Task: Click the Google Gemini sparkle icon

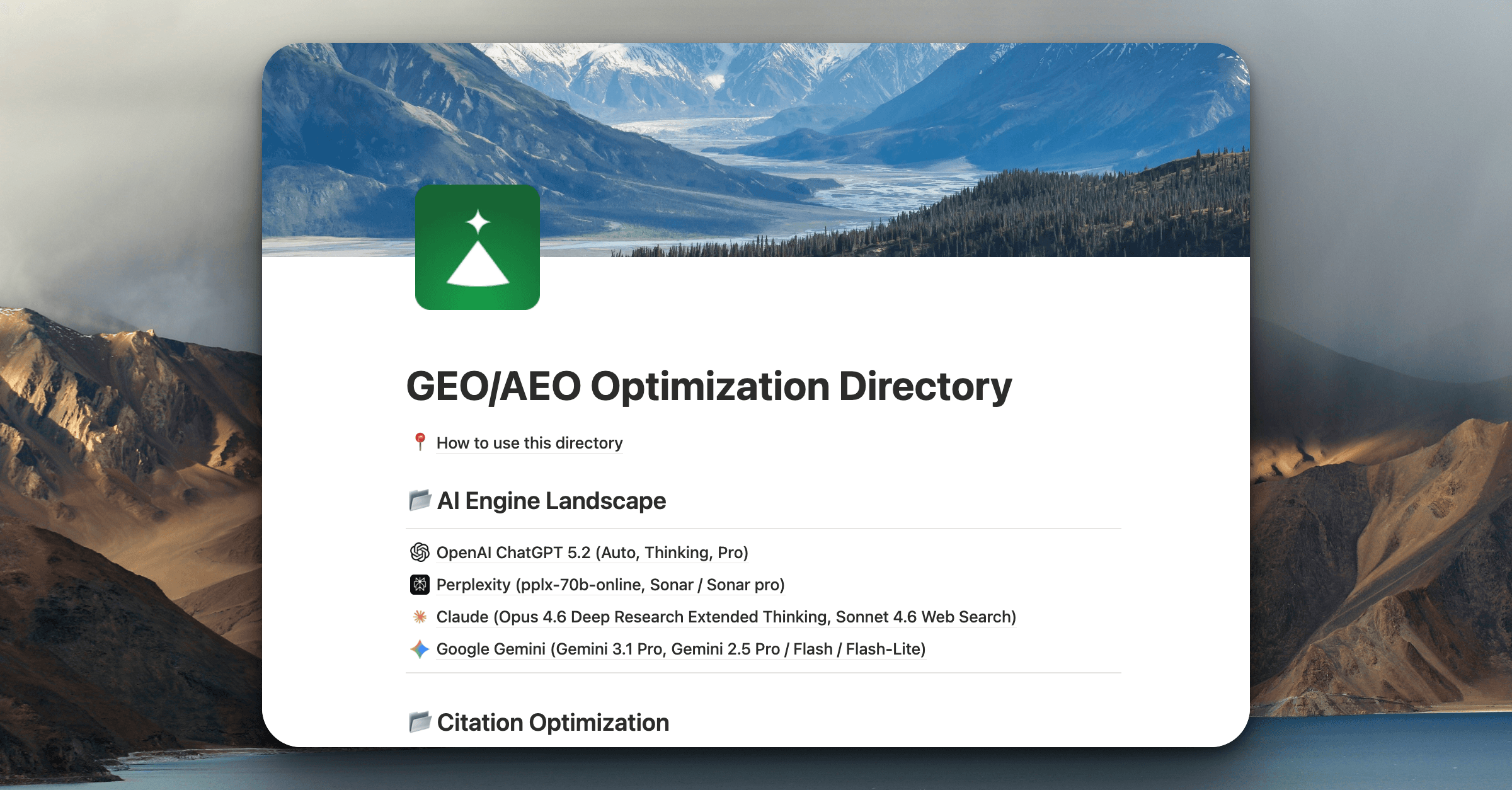Action: [x=420, y=649]
